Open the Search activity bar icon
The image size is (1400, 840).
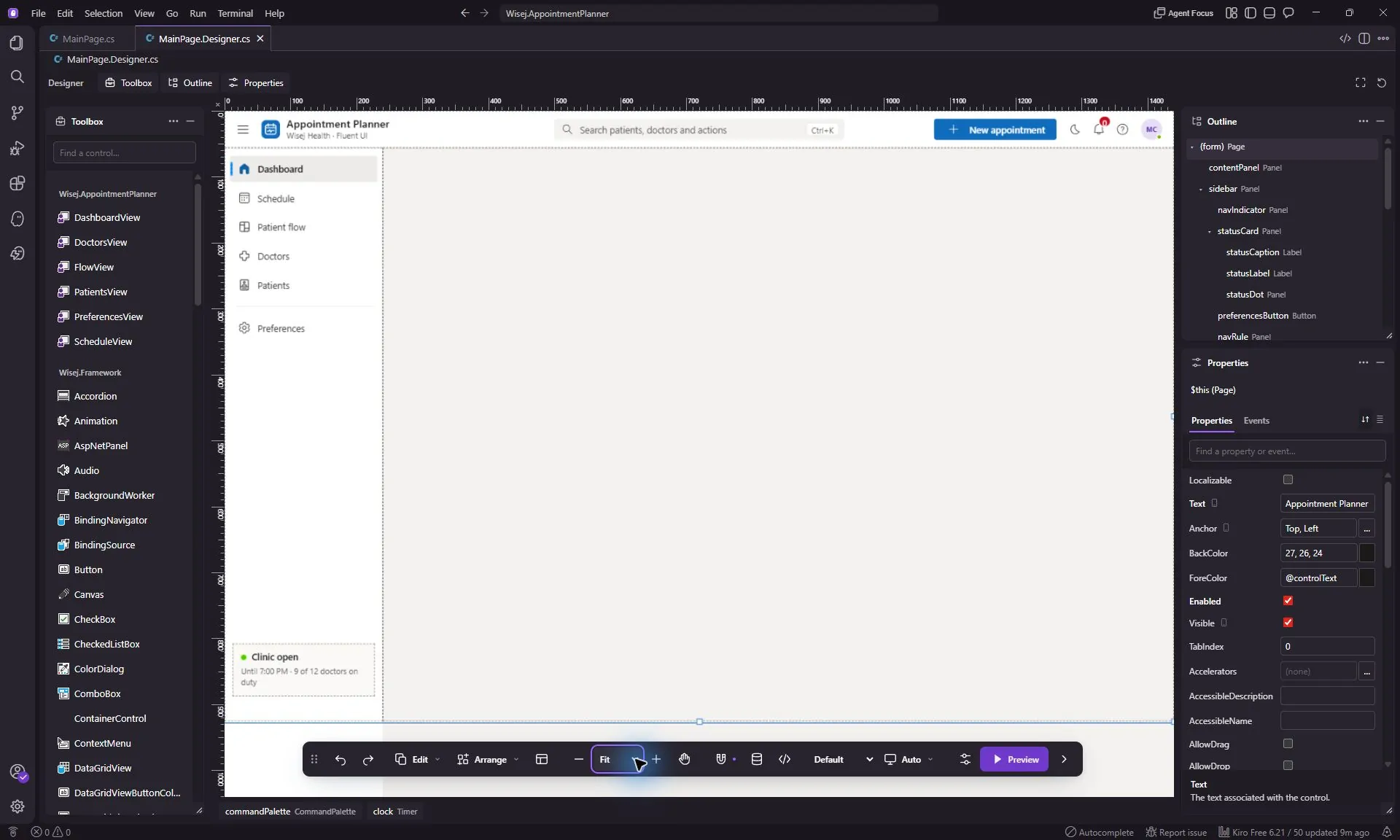tap(17, 77)
